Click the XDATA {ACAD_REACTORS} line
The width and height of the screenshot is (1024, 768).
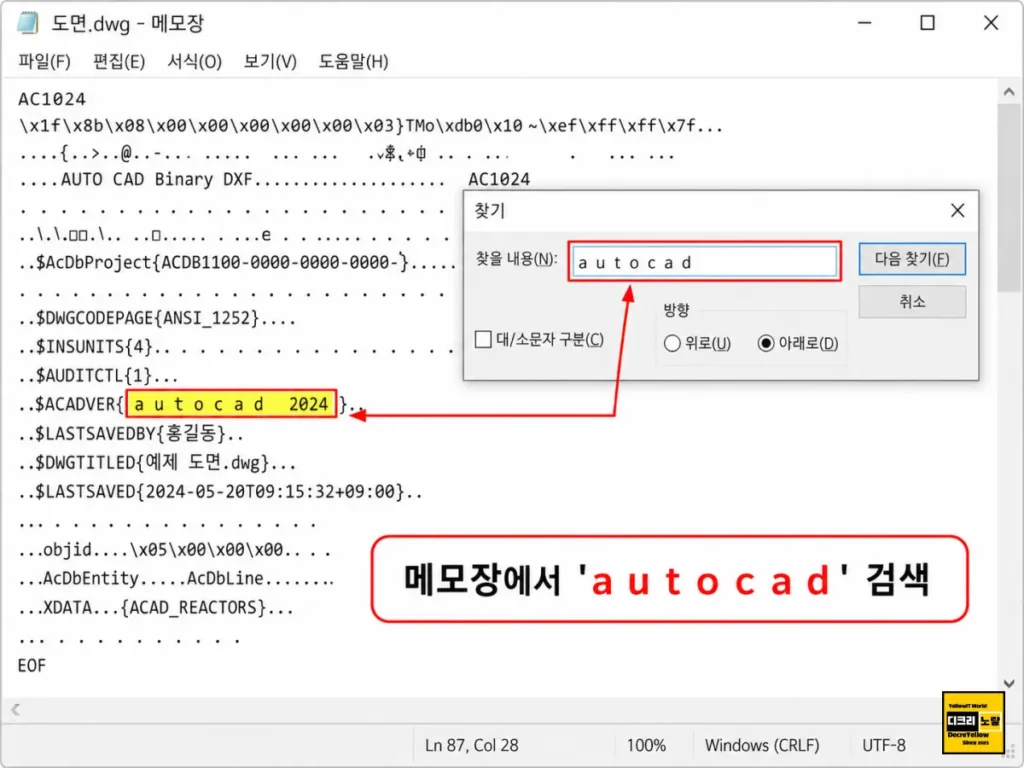[156, 608]
